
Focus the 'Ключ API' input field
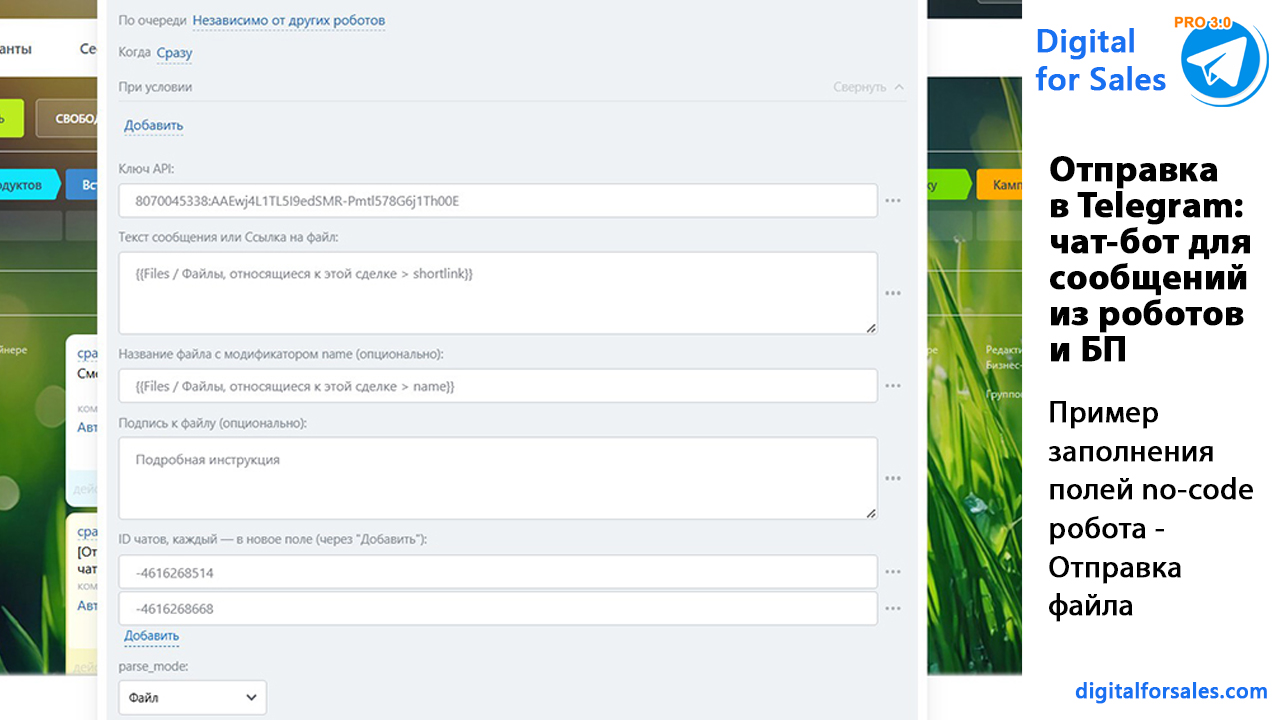click(x=498, y=201)
